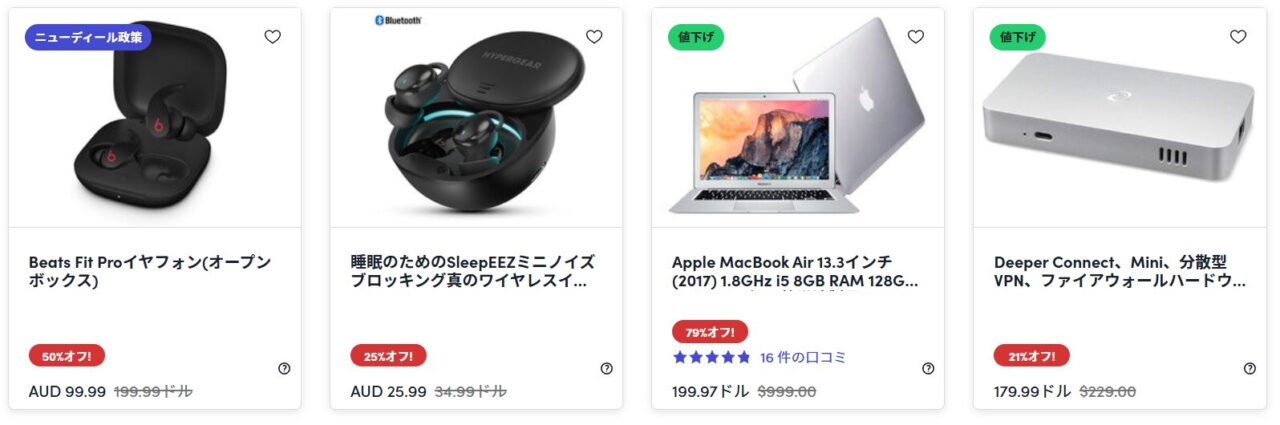1280x425 pixels.
Task: View the SleepEEZ earbuds product photo
Action: [477, 118]
